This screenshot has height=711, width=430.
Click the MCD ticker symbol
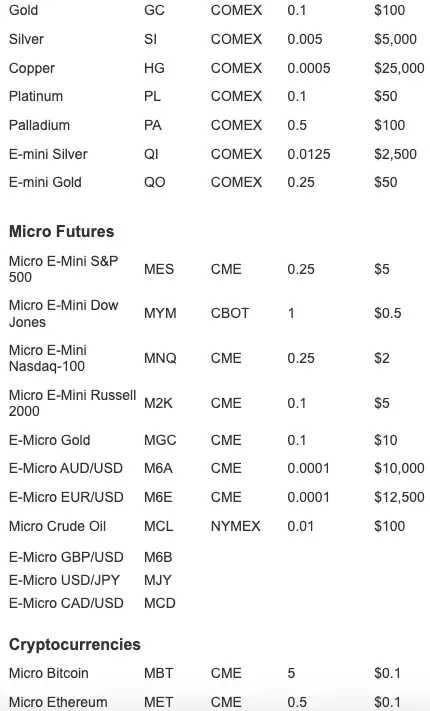(160, 603)
